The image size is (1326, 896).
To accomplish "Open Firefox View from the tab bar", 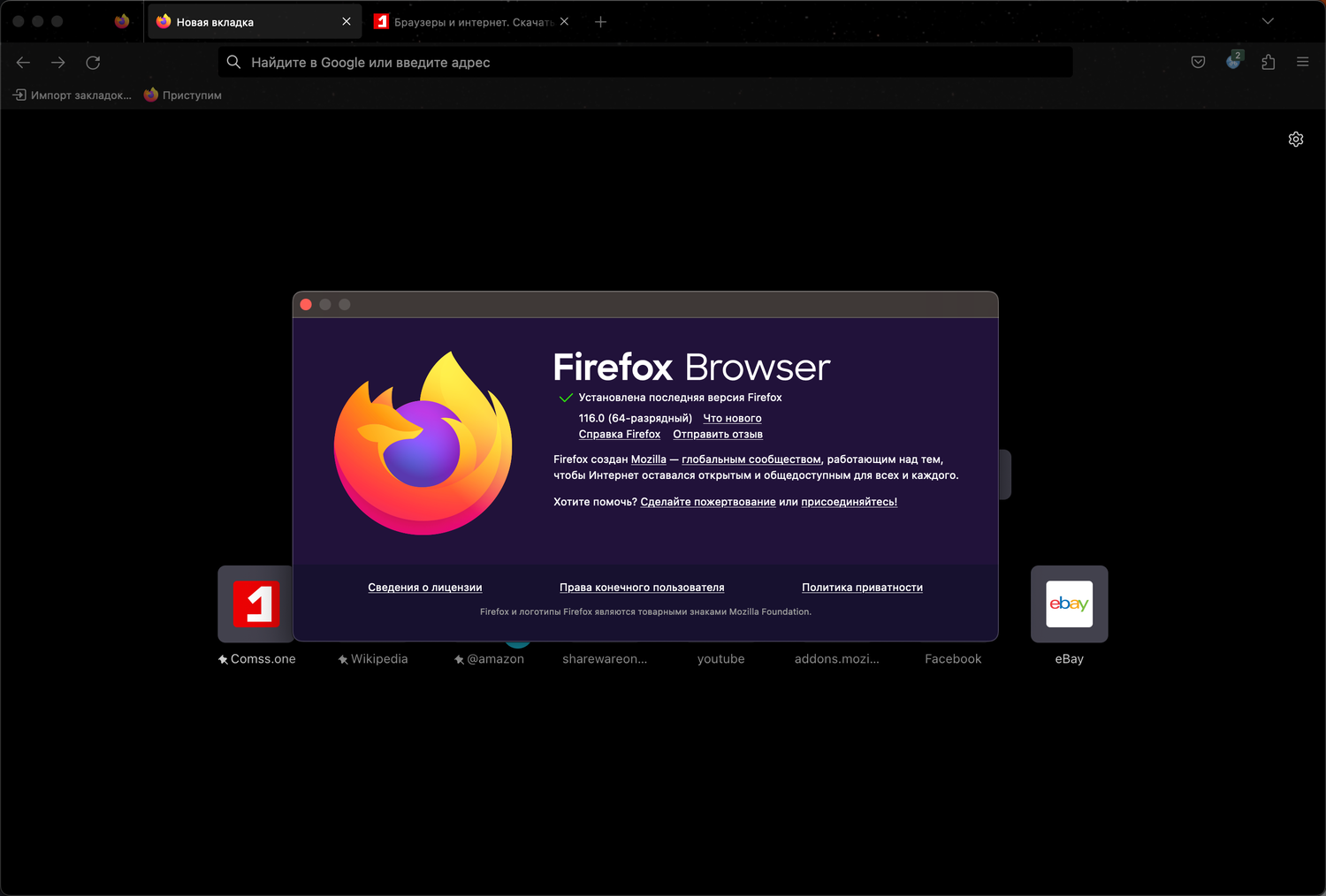I will click(x=122, y=21).
